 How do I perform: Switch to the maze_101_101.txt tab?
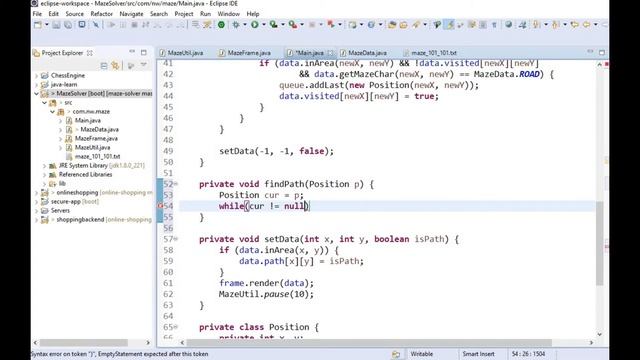point(430,53)
